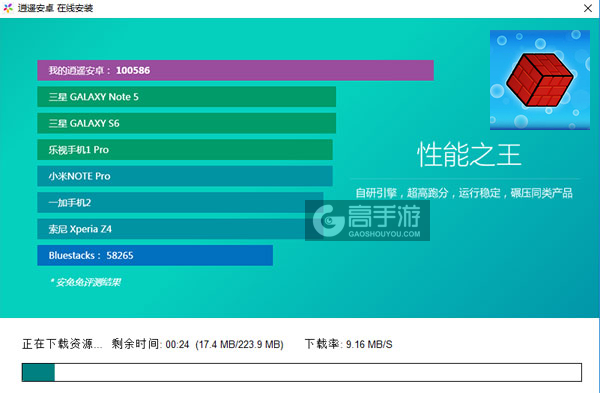Close the 逍遥安卓 installer window
This screenshot has height=393, width=600.
[588, 8]
